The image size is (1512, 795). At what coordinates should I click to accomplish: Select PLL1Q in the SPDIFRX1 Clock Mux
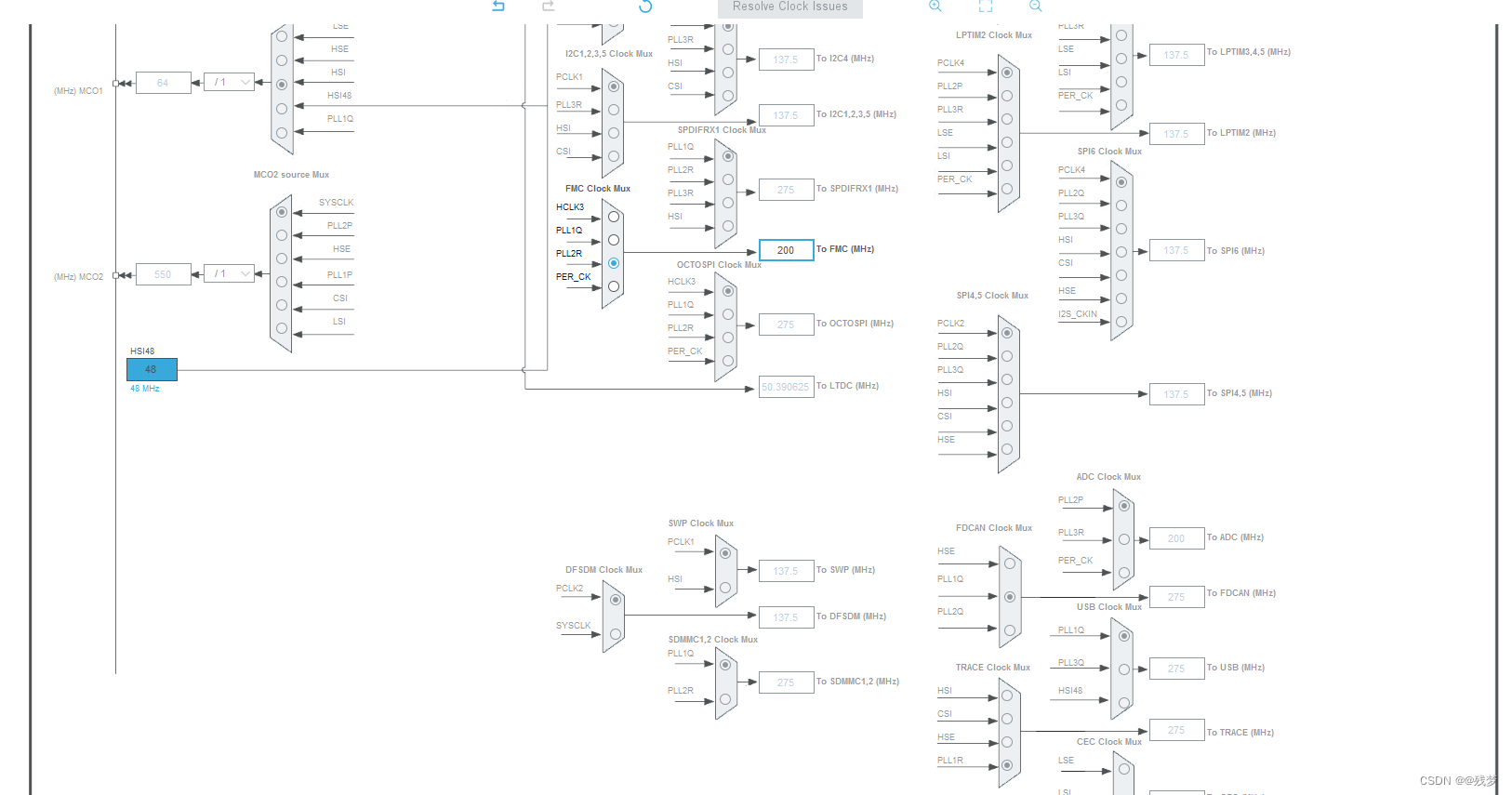coord(728,156)
